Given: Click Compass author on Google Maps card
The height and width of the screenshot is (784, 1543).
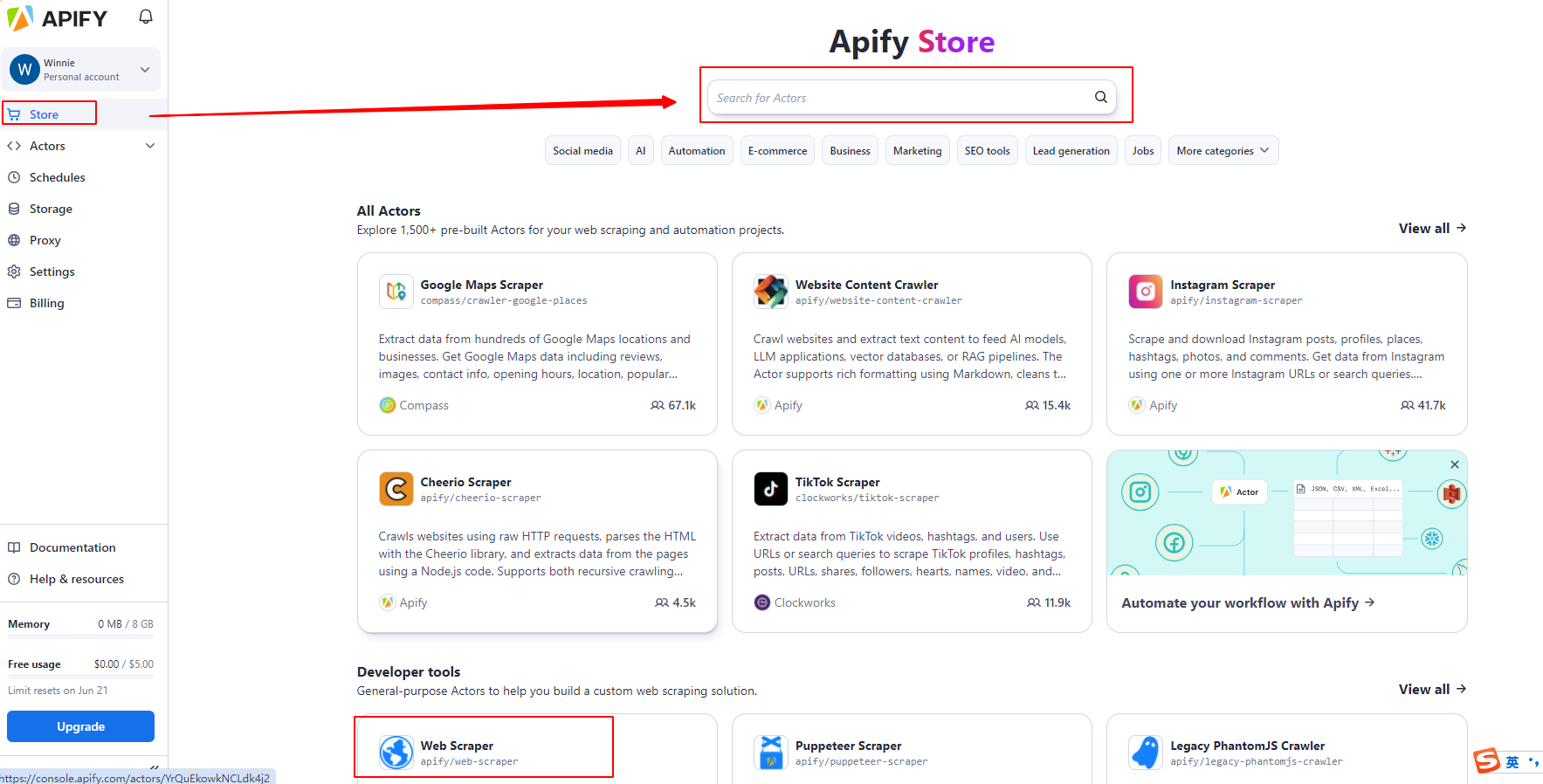Looking at the screenshot, I should tap(414, 405).
